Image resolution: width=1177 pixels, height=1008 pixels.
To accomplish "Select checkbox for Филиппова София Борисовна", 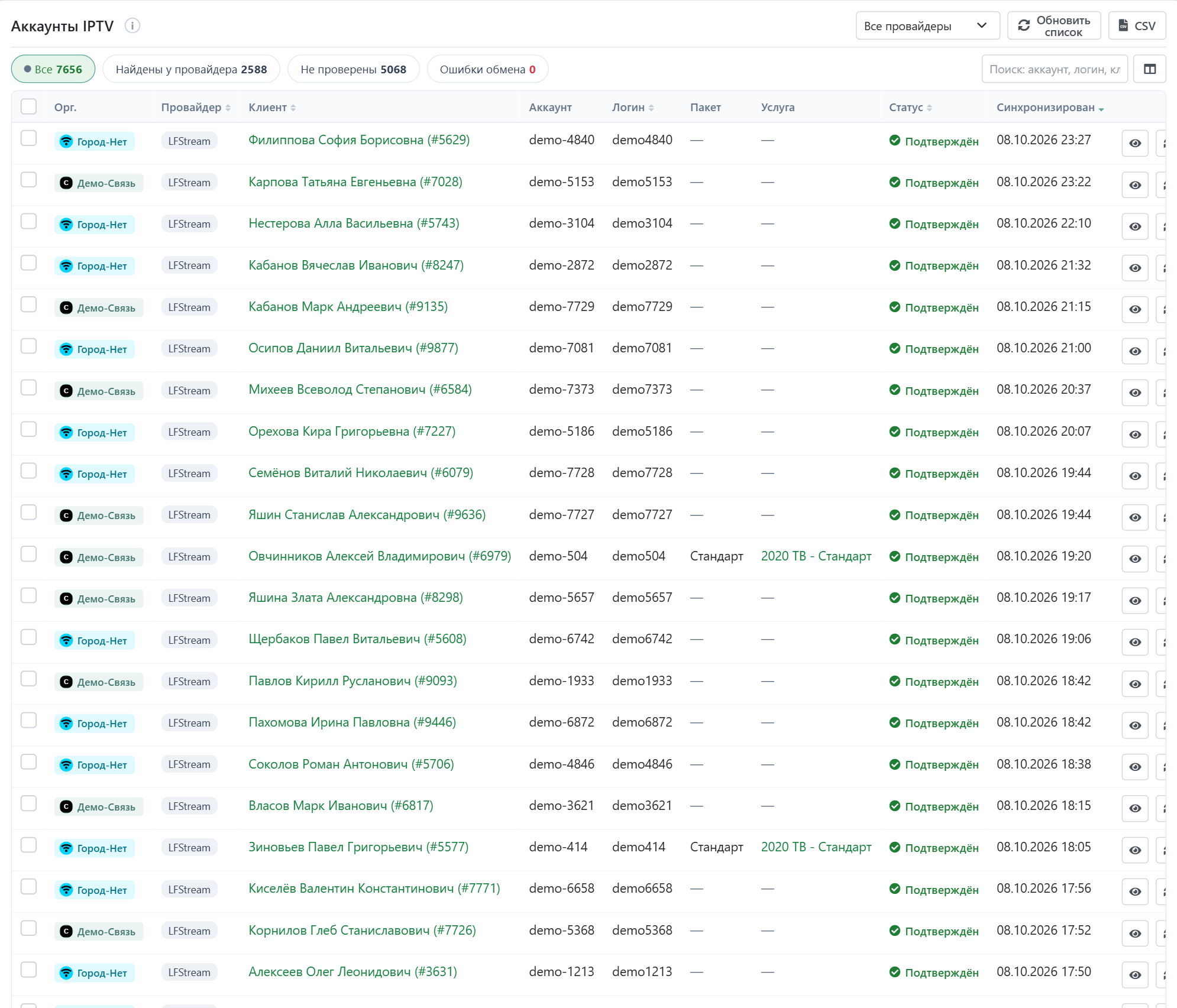I will [28, 138].
